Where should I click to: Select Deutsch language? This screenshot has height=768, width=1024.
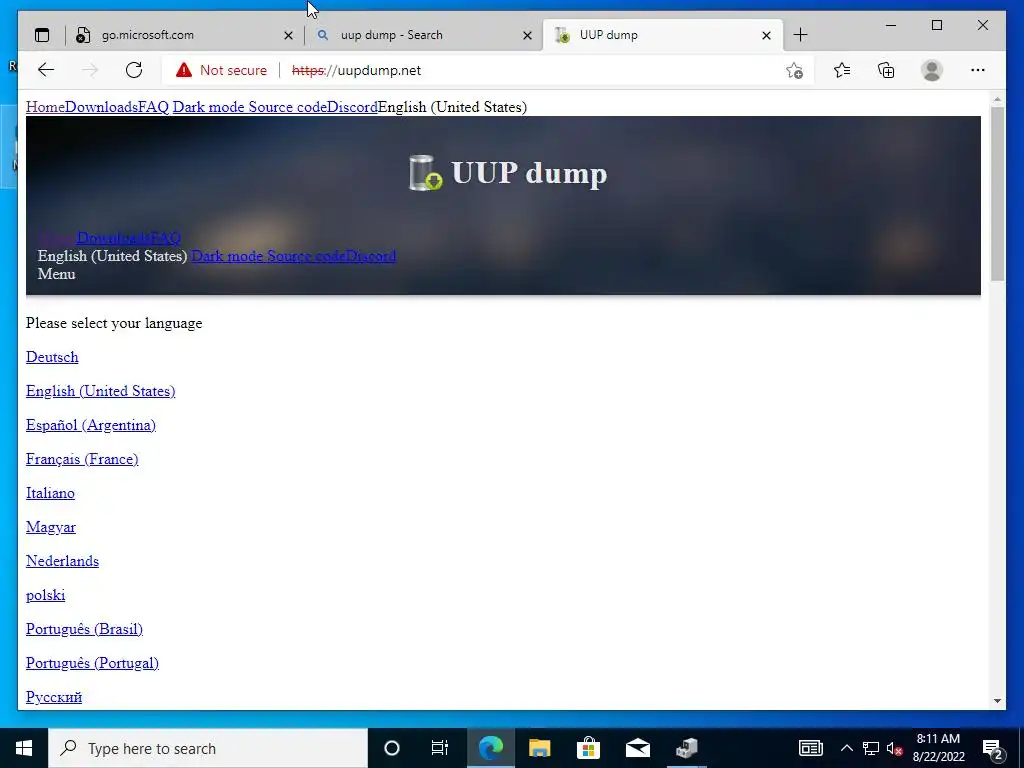point(52,357)
